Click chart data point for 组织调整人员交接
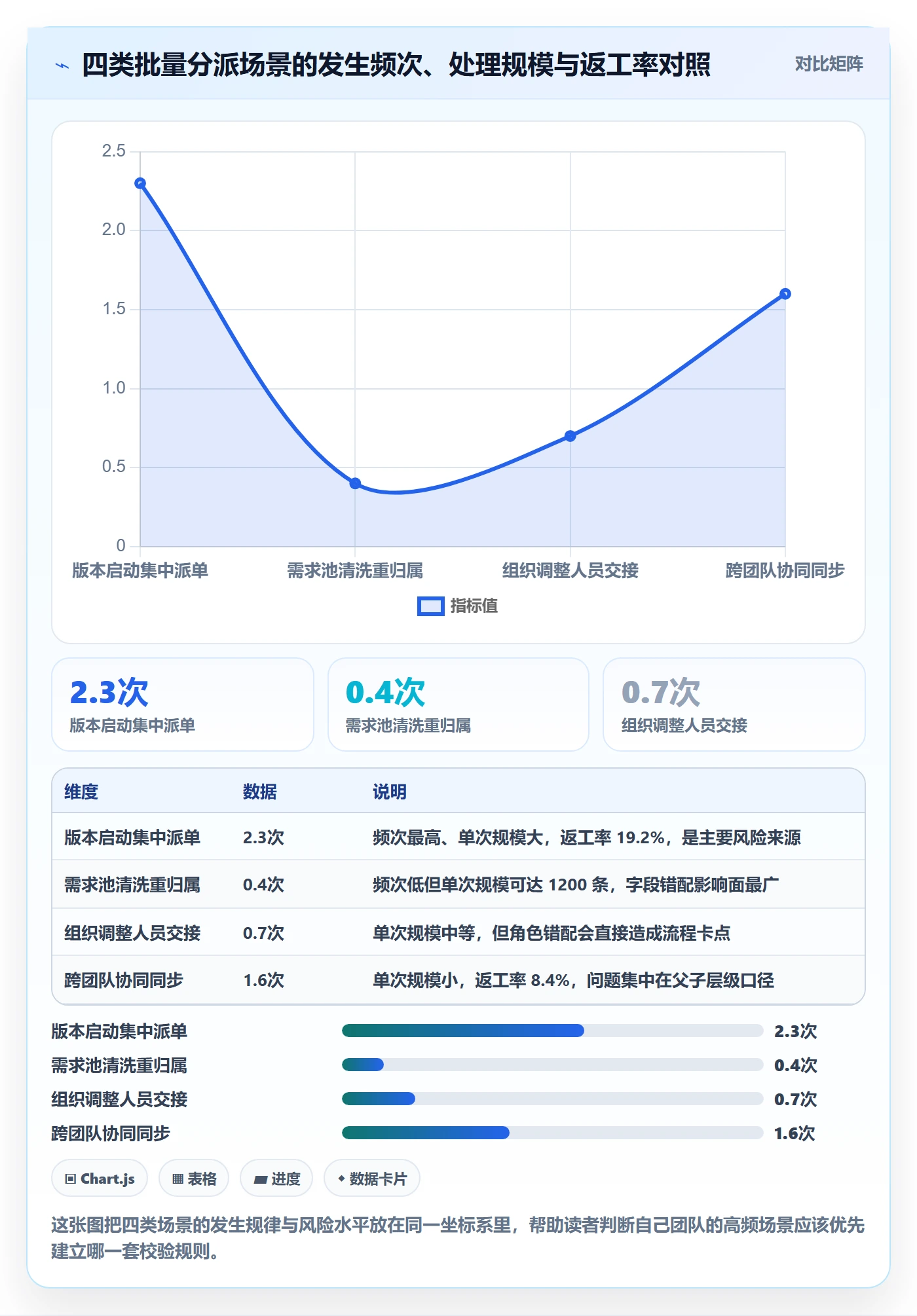Viewport: 917px width, 1316px height. 570,436
